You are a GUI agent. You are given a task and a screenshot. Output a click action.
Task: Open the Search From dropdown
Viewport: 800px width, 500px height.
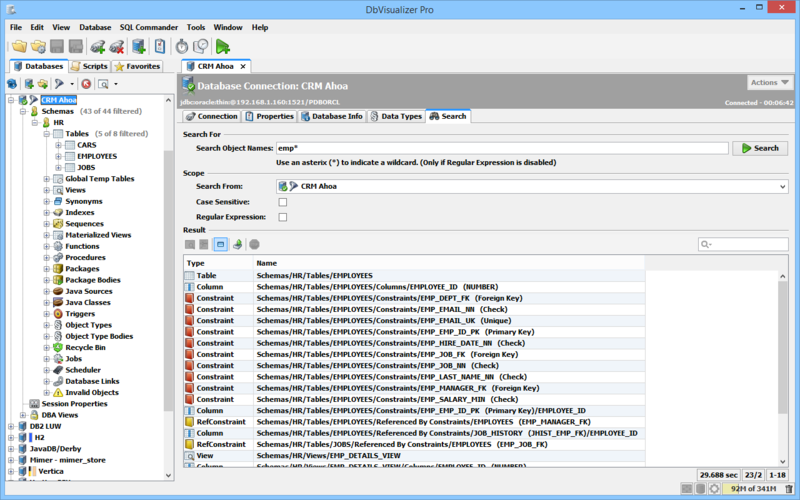532,186
